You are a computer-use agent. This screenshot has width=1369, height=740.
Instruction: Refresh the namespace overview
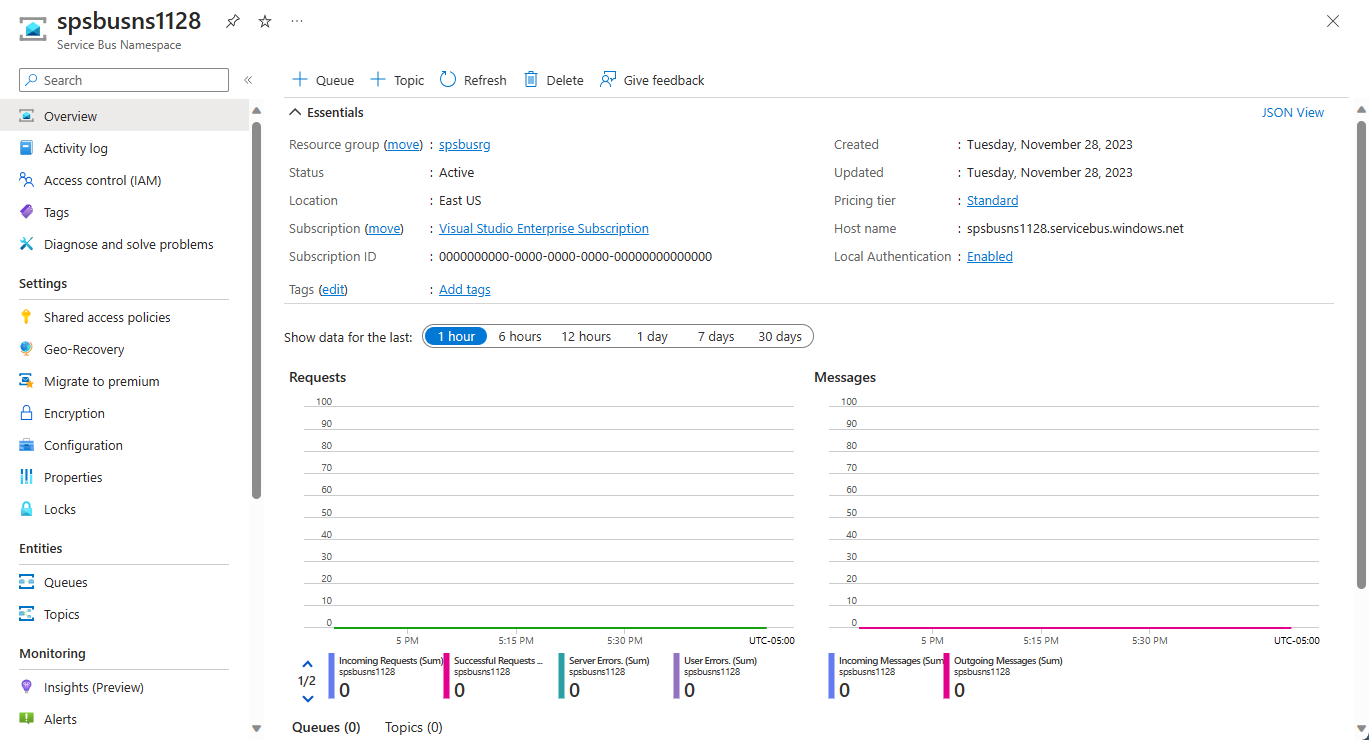[473, 80]
